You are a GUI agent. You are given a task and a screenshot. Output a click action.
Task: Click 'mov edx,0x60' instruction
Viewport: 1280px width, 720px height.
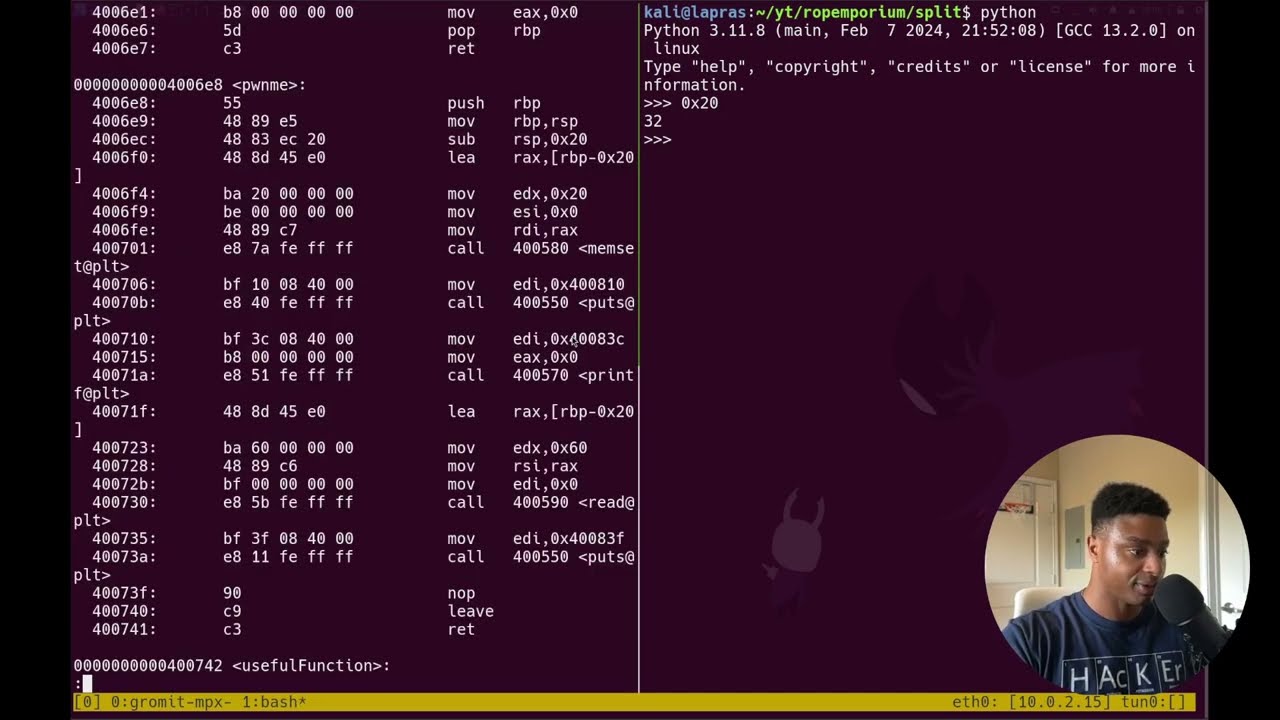click(517, 448)
